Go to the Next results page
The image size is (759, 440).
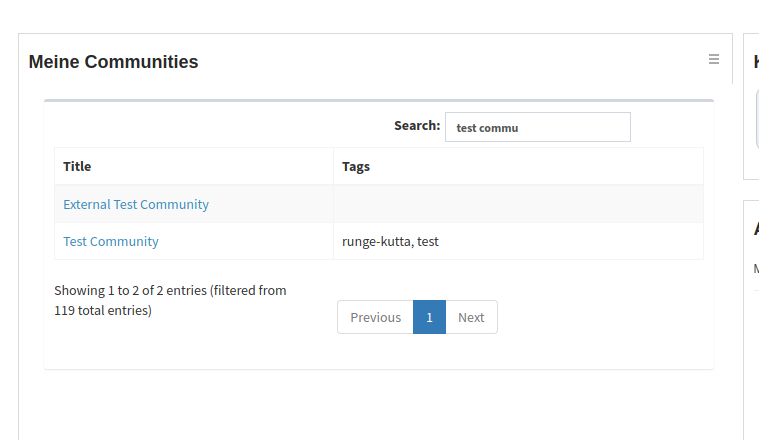coord(471,317)
